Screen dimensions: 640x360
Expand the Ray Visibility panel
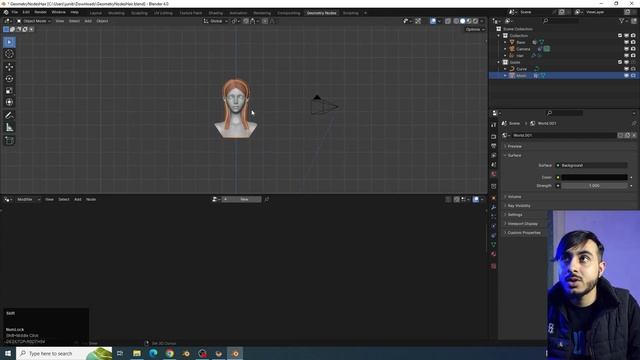point(518,206)
